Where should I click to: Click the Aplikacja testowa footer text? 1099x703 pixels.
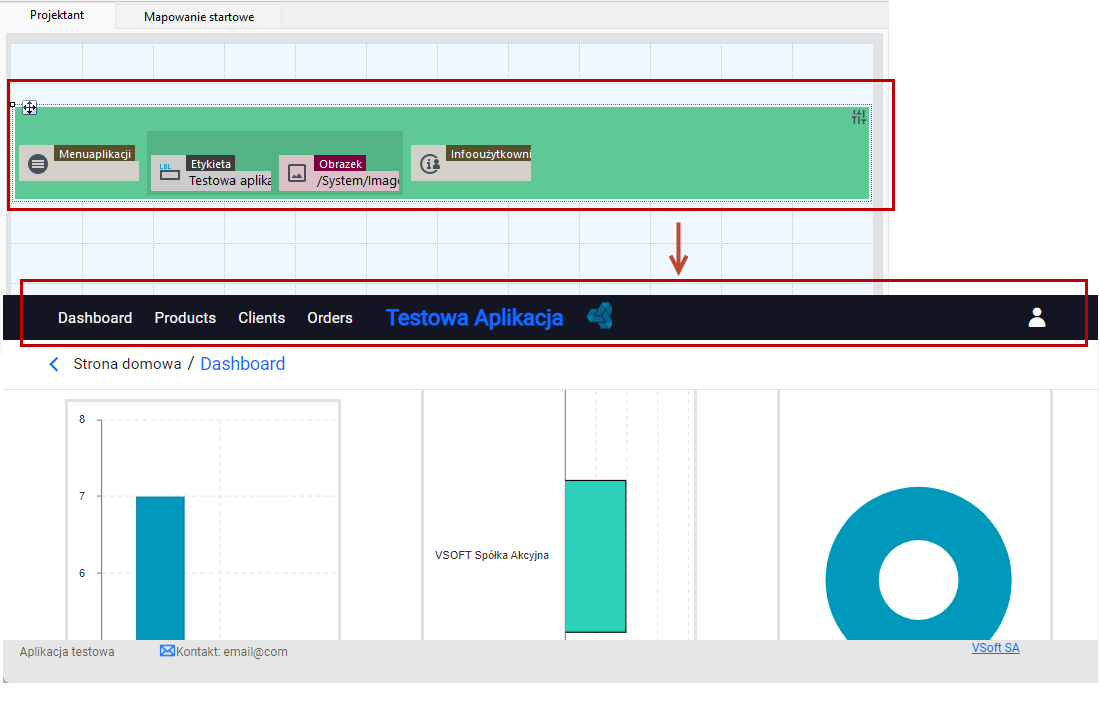(x=67, y=652)
